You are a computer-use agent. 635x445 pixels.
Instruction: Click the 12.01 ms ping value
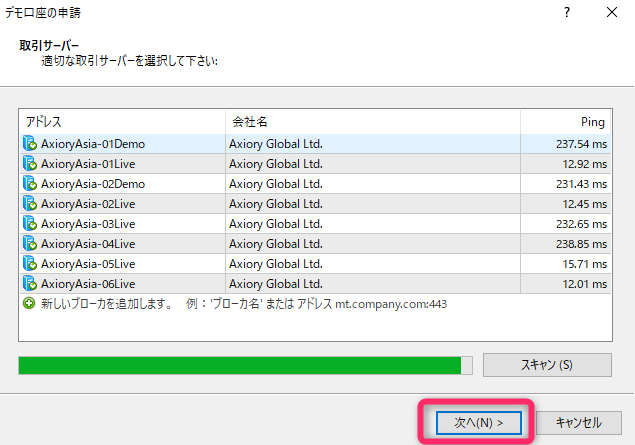click(x=584, y=284)
